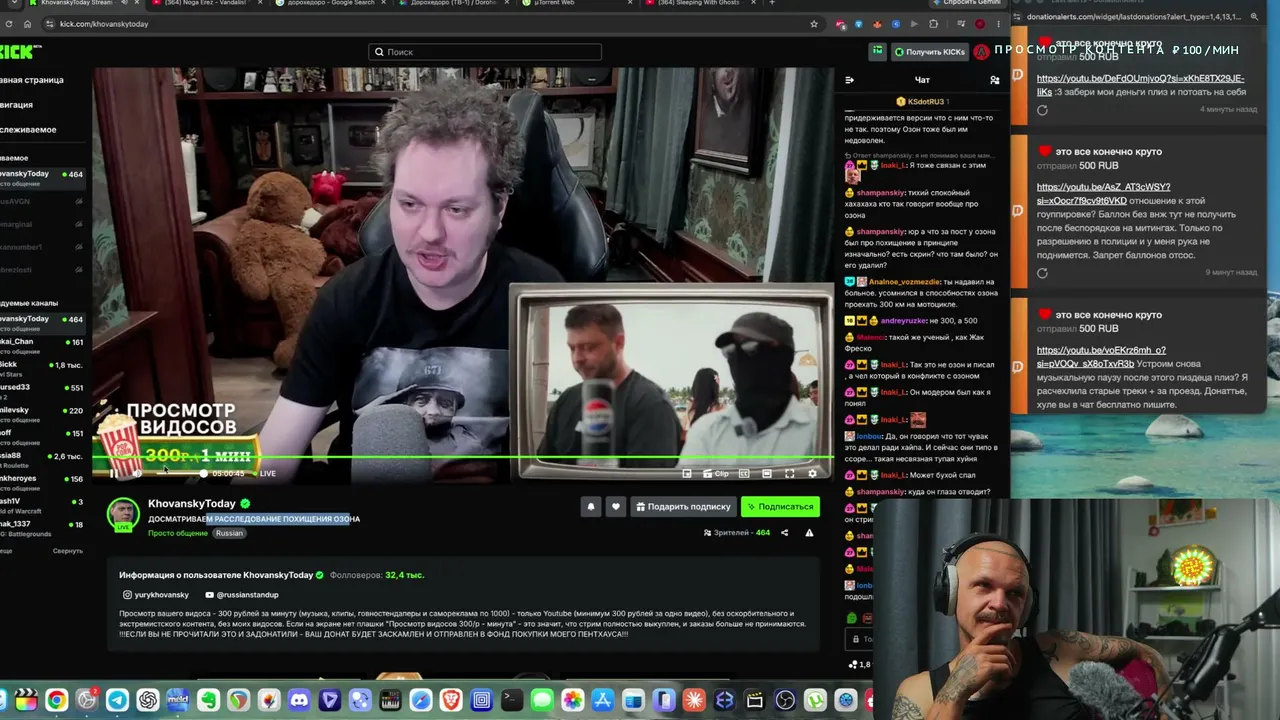Open Brave browser from the Dock
This screenshot has width=1280, height=720.
click(451, 700)
